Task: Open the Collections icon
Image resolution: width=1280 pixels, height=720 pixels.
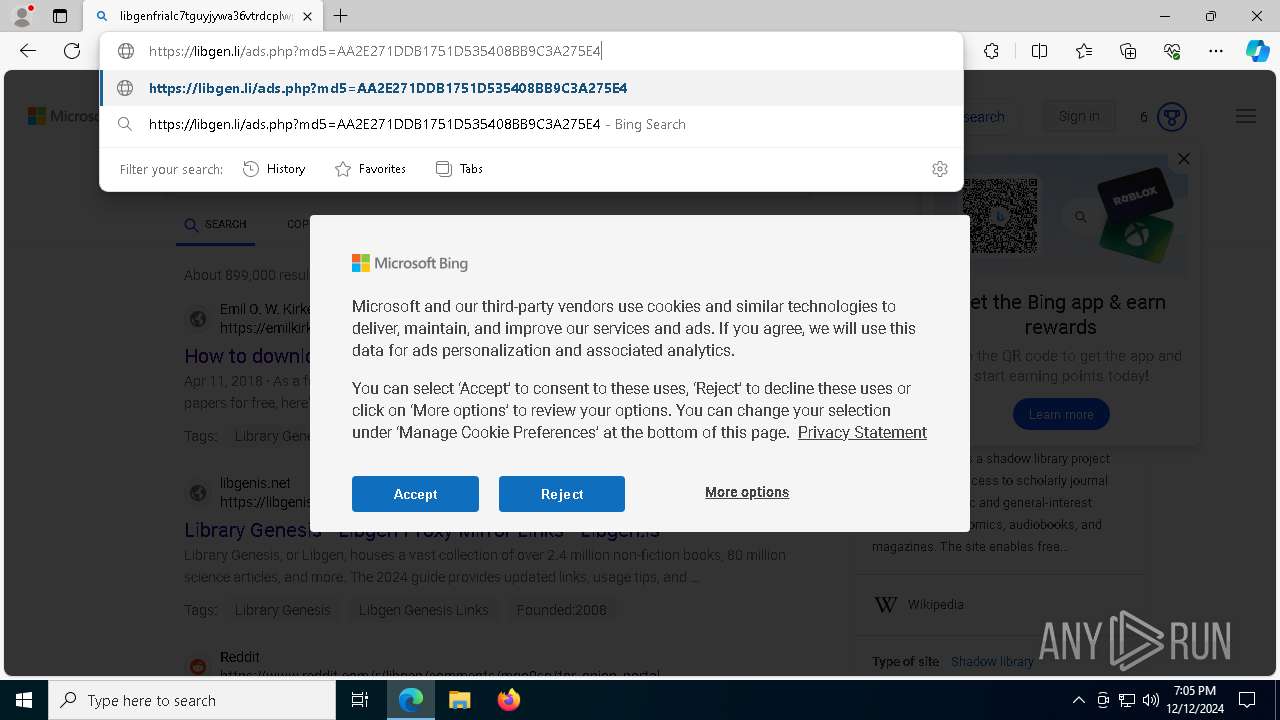Action: coord(1128,51)
